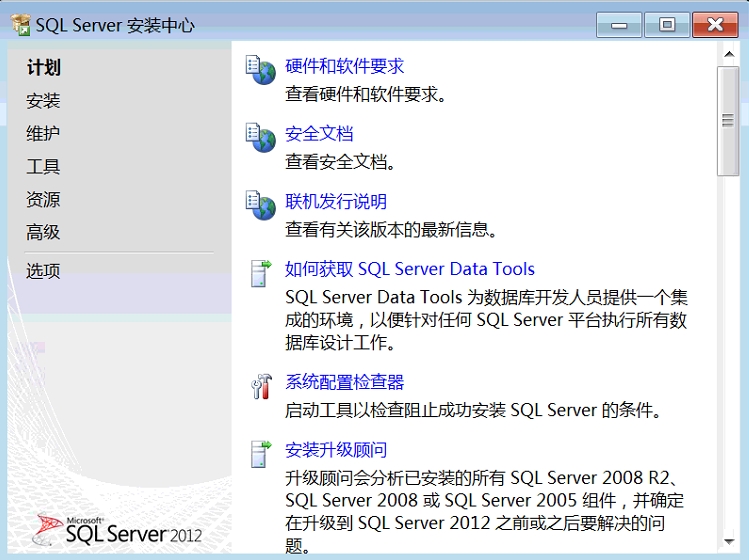Viewport: 749px width, 560px height.
Task: Click the globe icon beside 联机发行说明
Action: tap(260, 205)
